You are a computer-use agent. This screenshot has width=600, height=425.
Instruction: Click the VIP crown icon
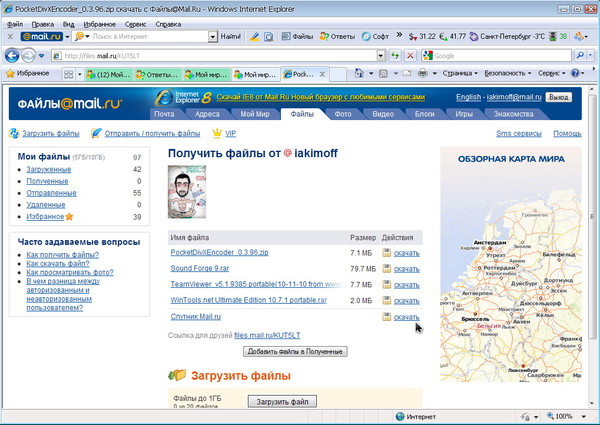point(217,133)
